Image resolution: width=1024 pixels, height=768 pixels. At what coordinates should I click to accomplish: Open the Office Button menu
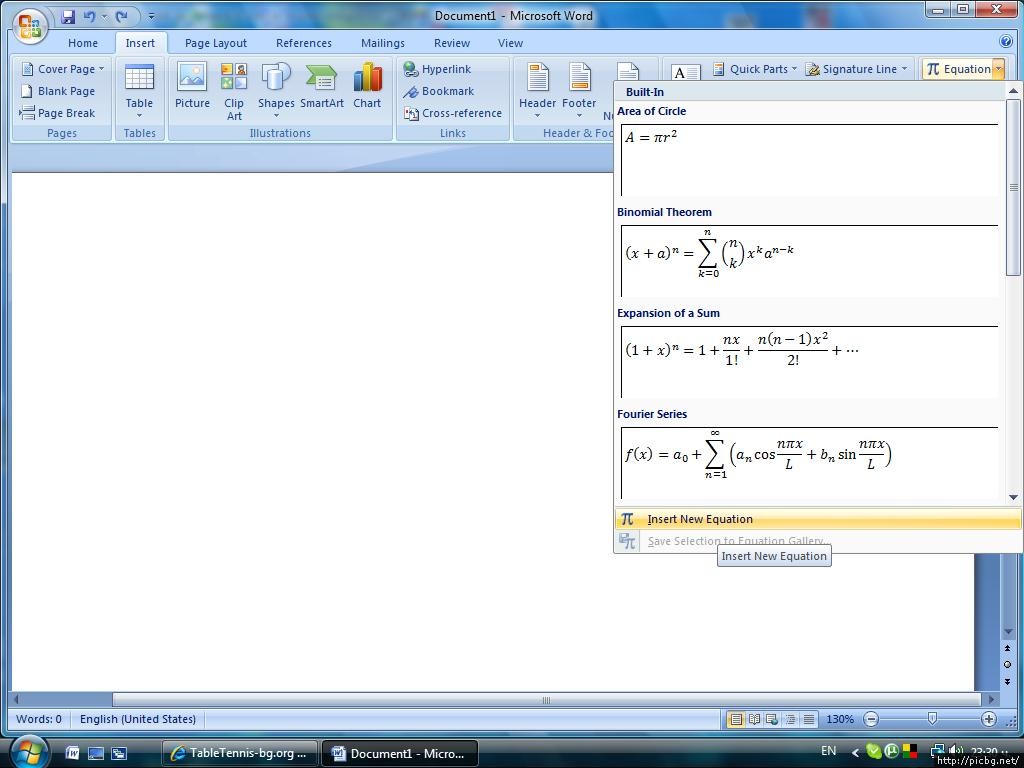click(x=29, y=27)
